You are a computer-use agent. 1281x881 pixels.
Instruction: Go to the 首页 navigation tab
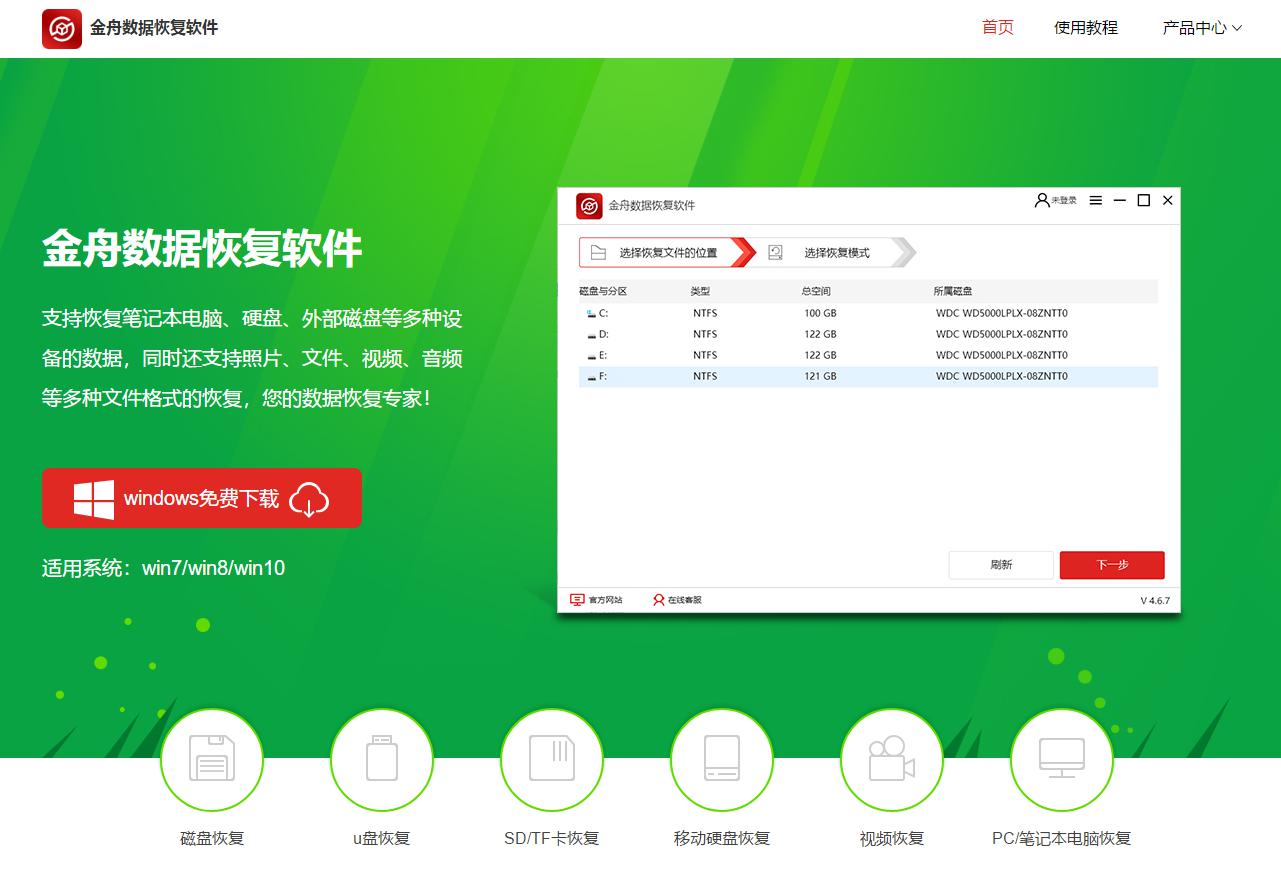pyautogui.click(x=997, y=28)
